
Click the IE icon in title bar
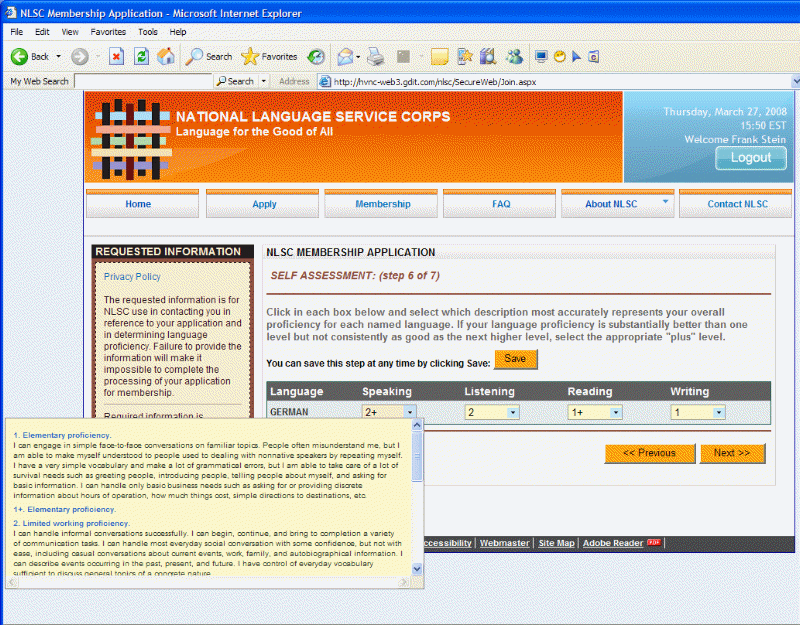tap(10, 13)
